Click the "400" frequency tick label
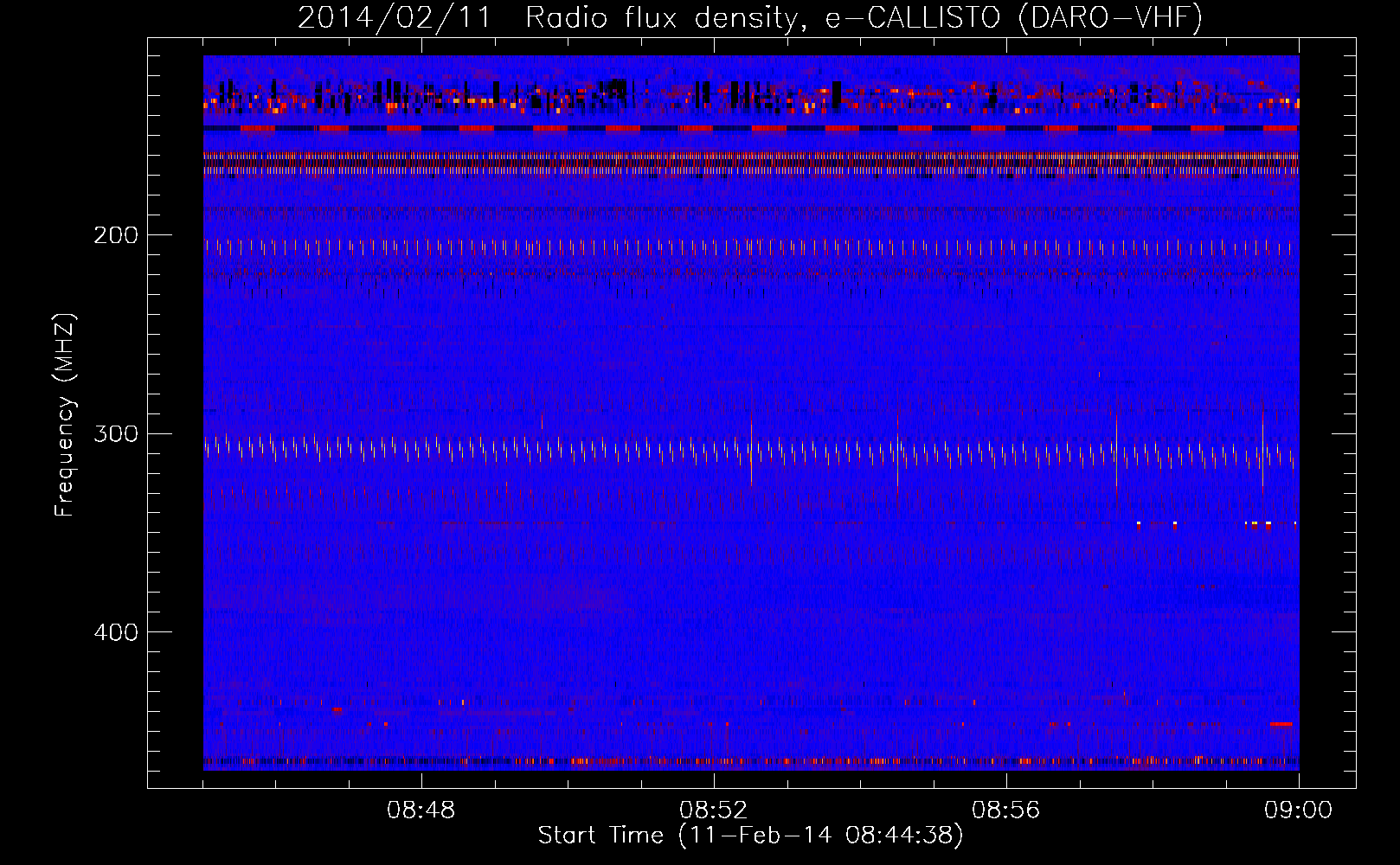Screen dimensions: 1400x865 click(116, 632)
